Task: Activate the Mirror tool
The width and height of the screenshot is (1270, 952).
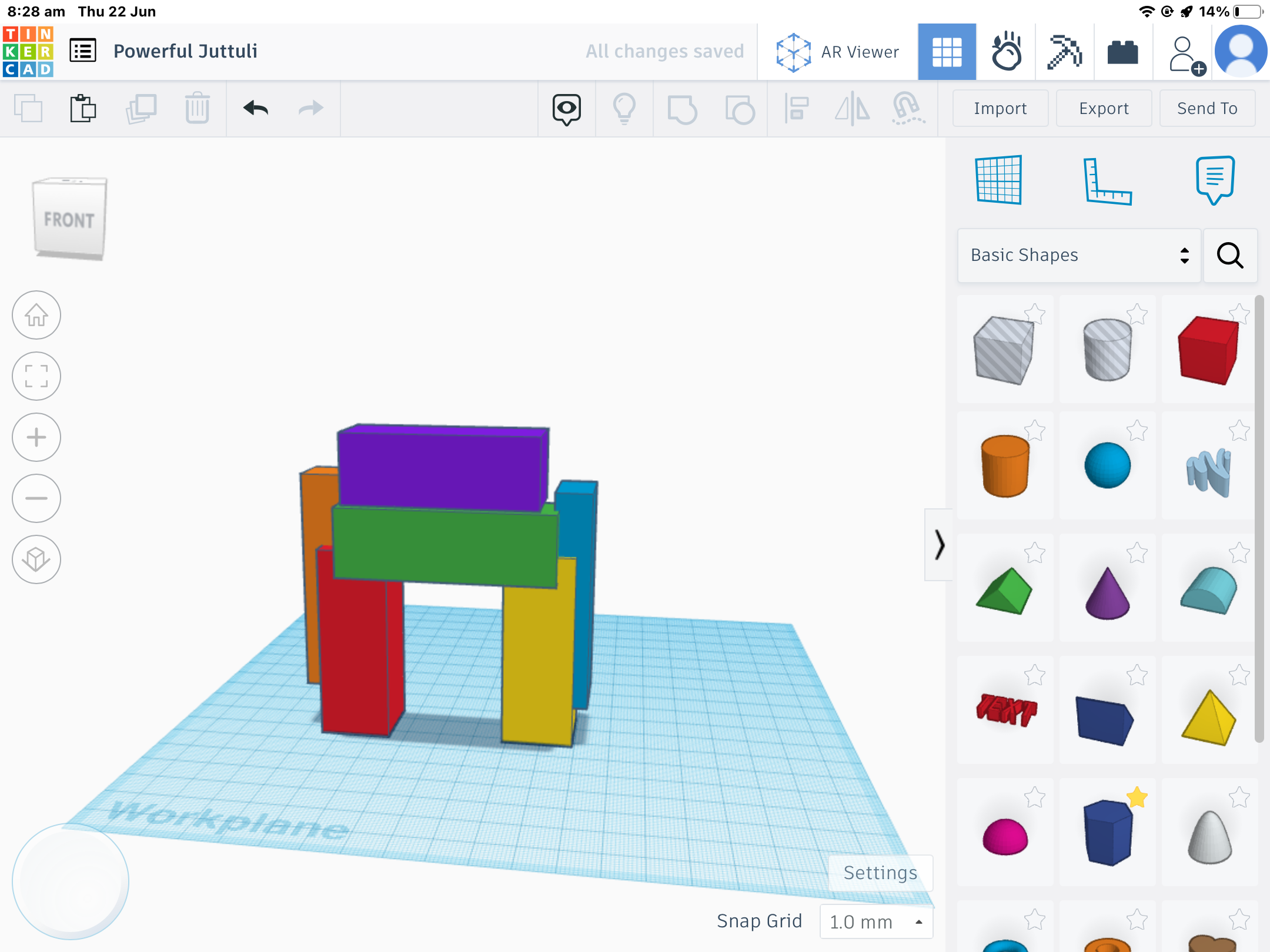Action: (x=853, y=109)
